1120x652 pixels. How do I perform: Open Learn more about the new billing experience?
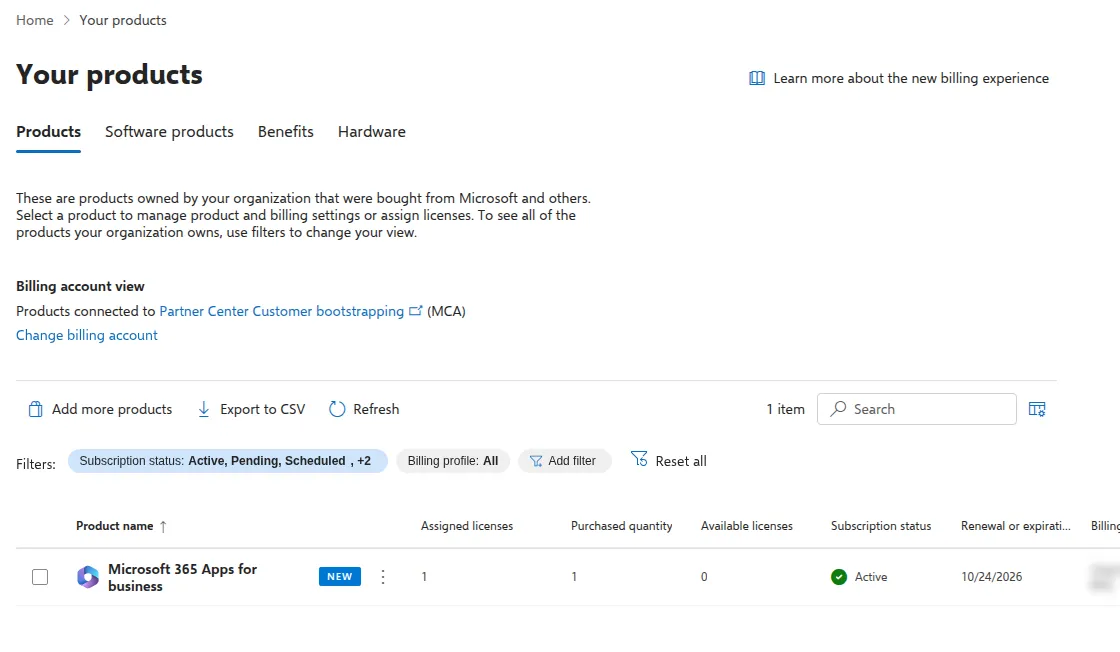(x=911, y=79)
